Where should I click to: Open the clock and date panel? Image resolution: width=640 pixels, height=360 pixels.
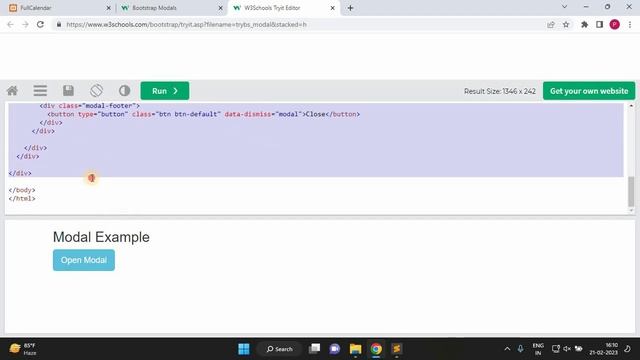click(603, 349)
